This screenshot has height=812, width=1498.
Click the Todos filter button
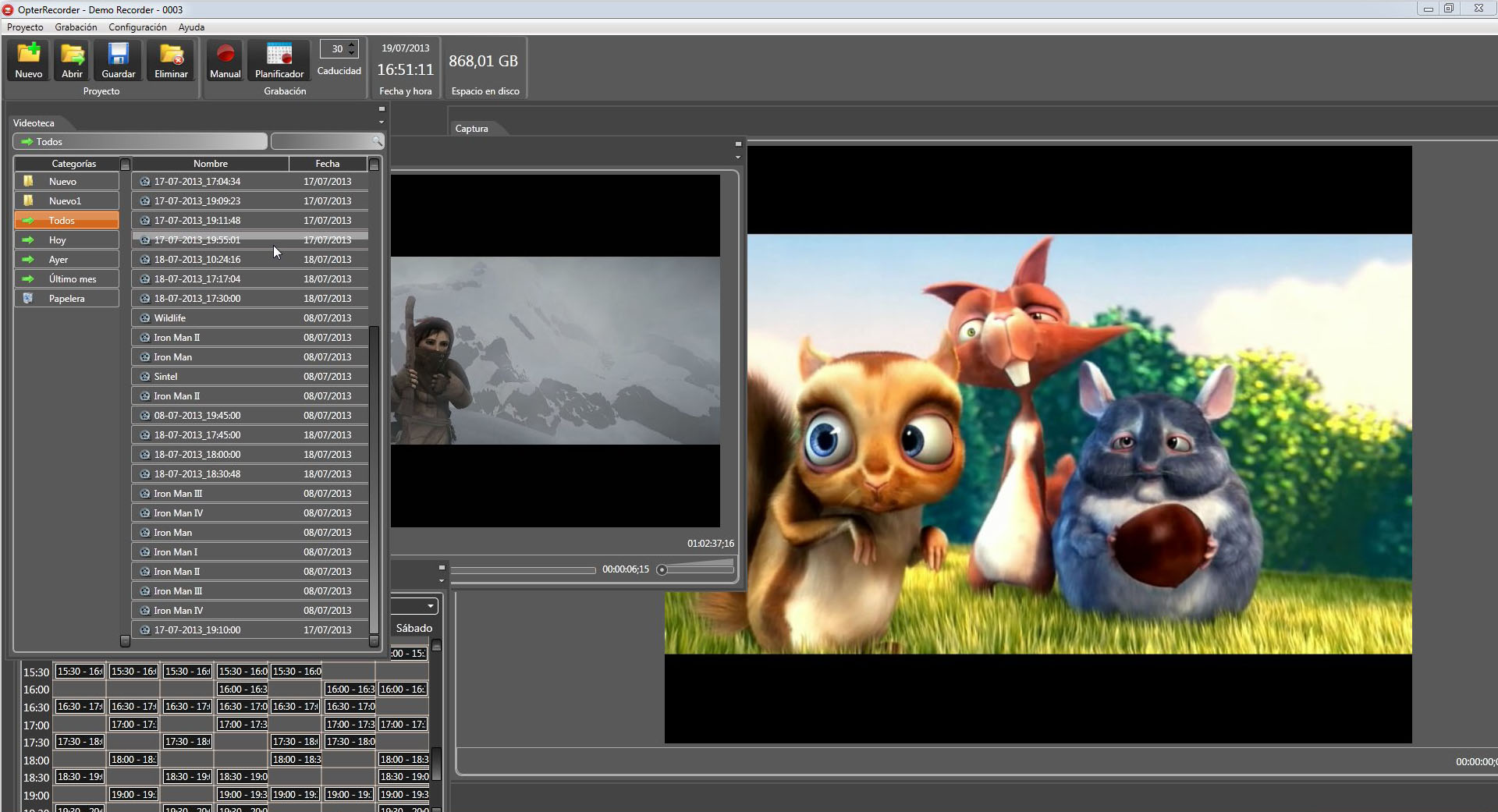[x=140, y=141]
